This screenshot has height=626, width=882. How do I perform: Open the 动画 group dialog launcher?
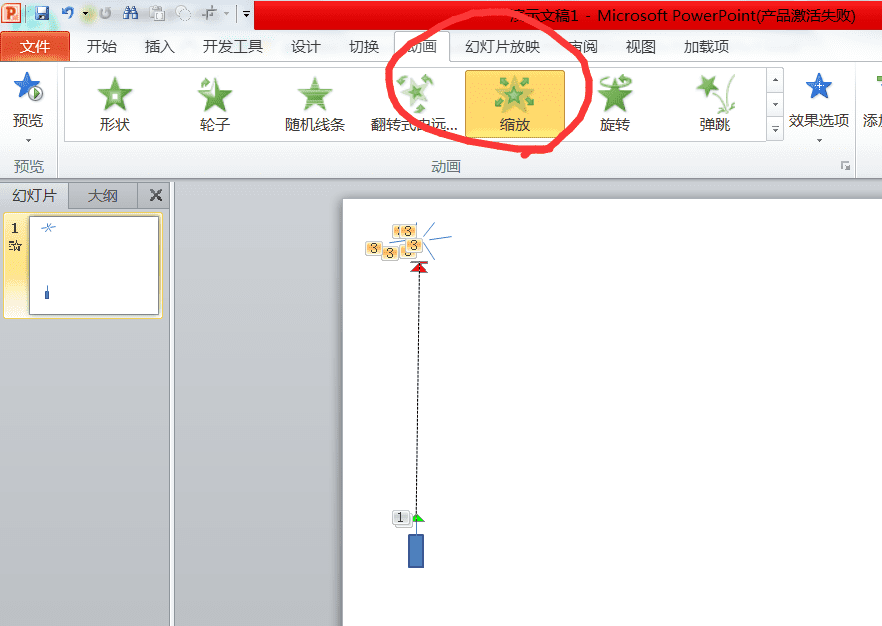pos(845,165)
